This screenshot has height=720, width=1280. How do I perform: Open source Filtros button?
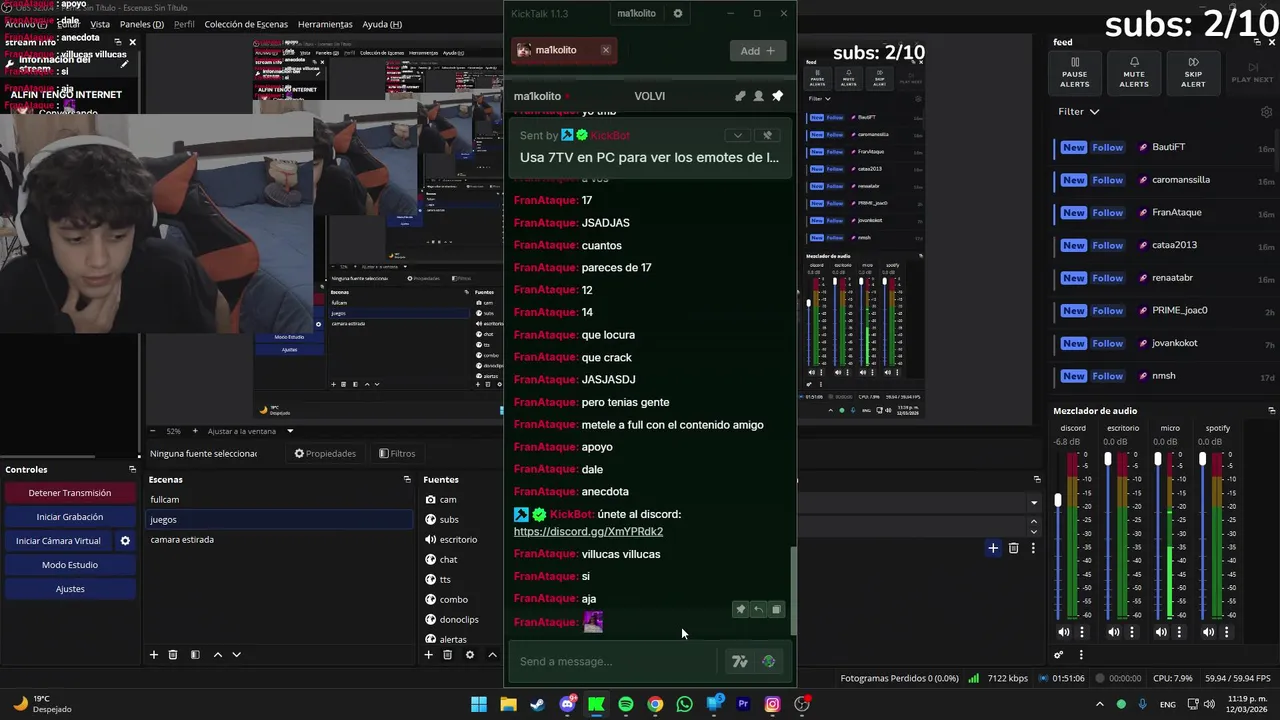click(397, 453)
